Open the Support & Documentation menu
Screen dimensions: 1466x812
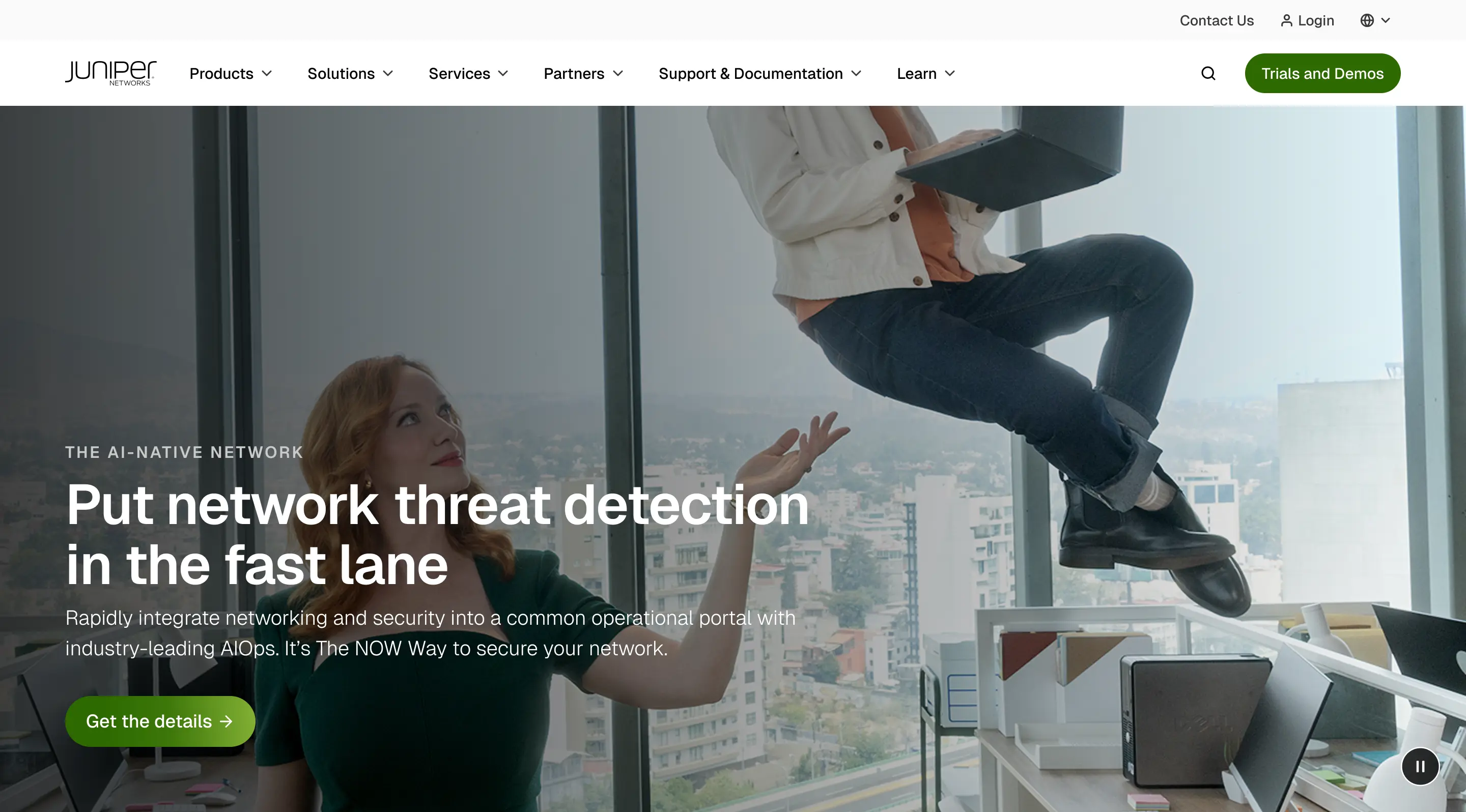coord(750,73)
